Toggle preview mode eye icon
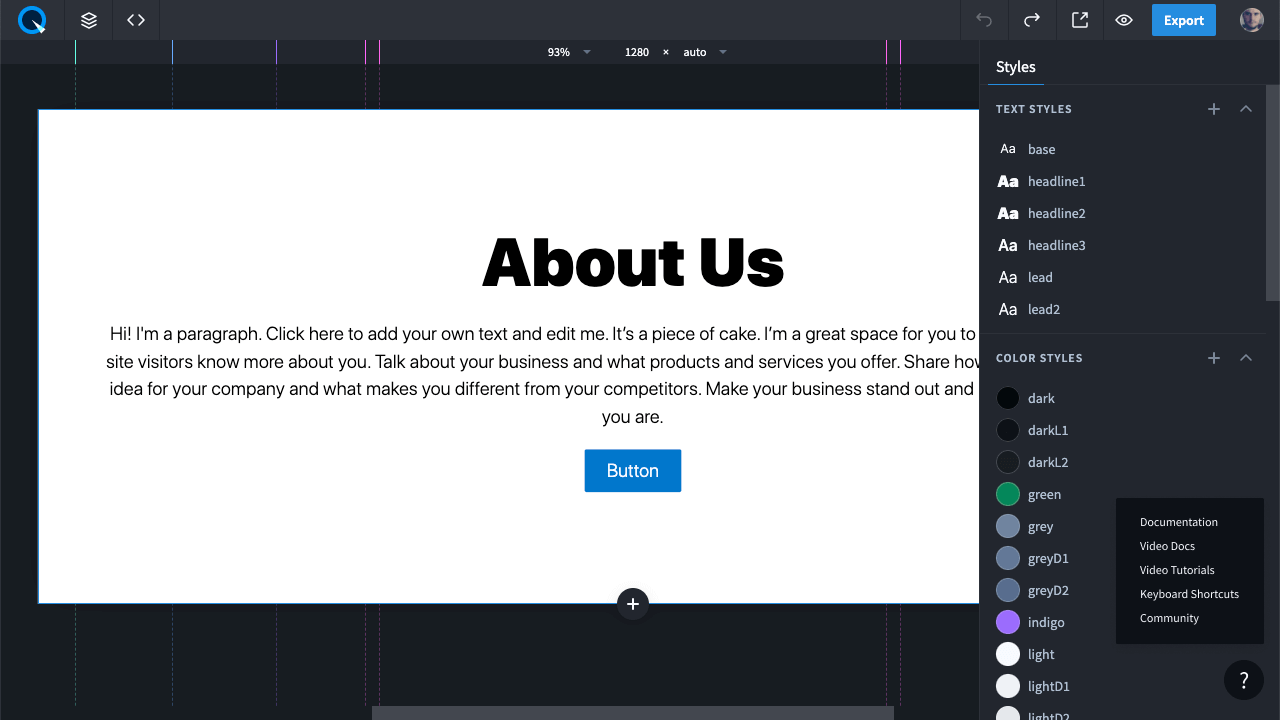This screenshot has height=720, width=1280. [x=1124, y=20]
